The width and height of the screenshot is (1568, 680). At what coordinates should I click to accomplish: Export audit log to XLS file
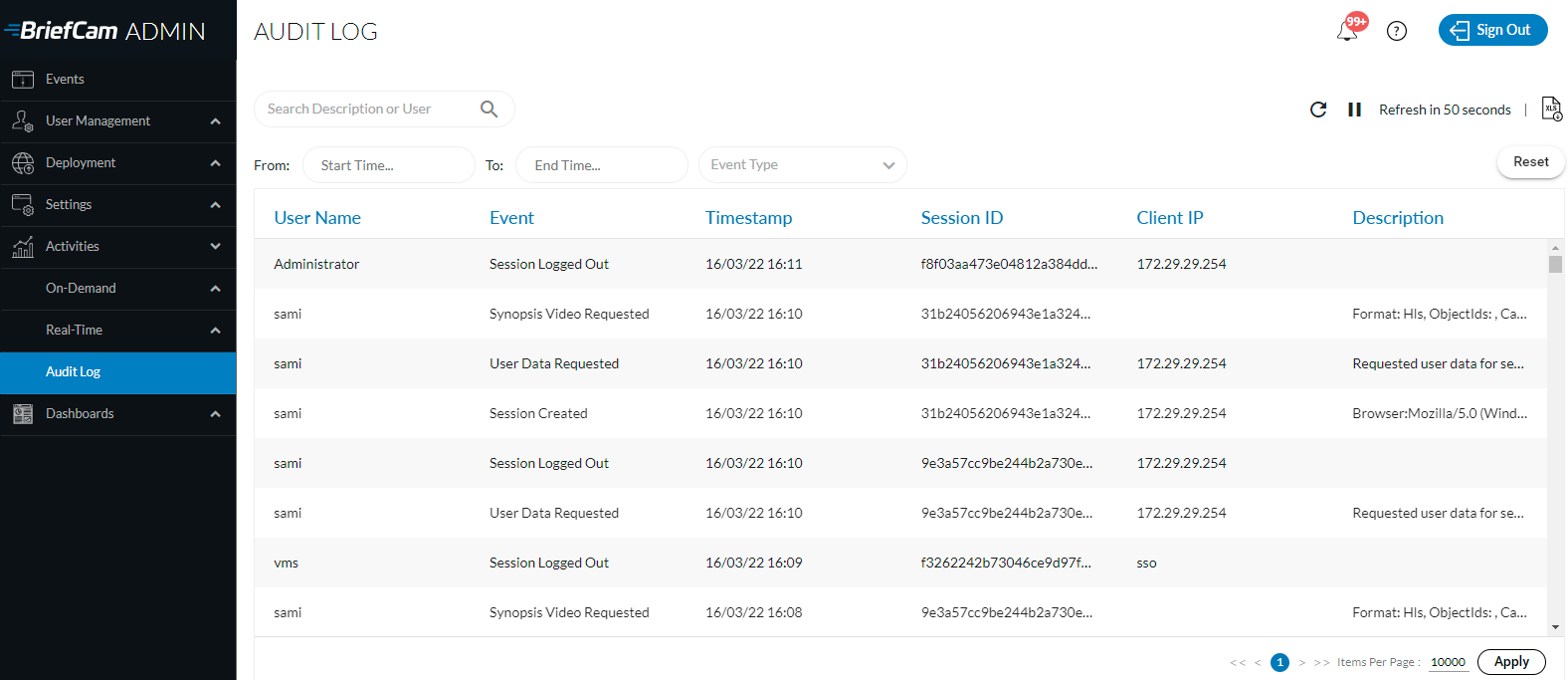pos(1551,109)
